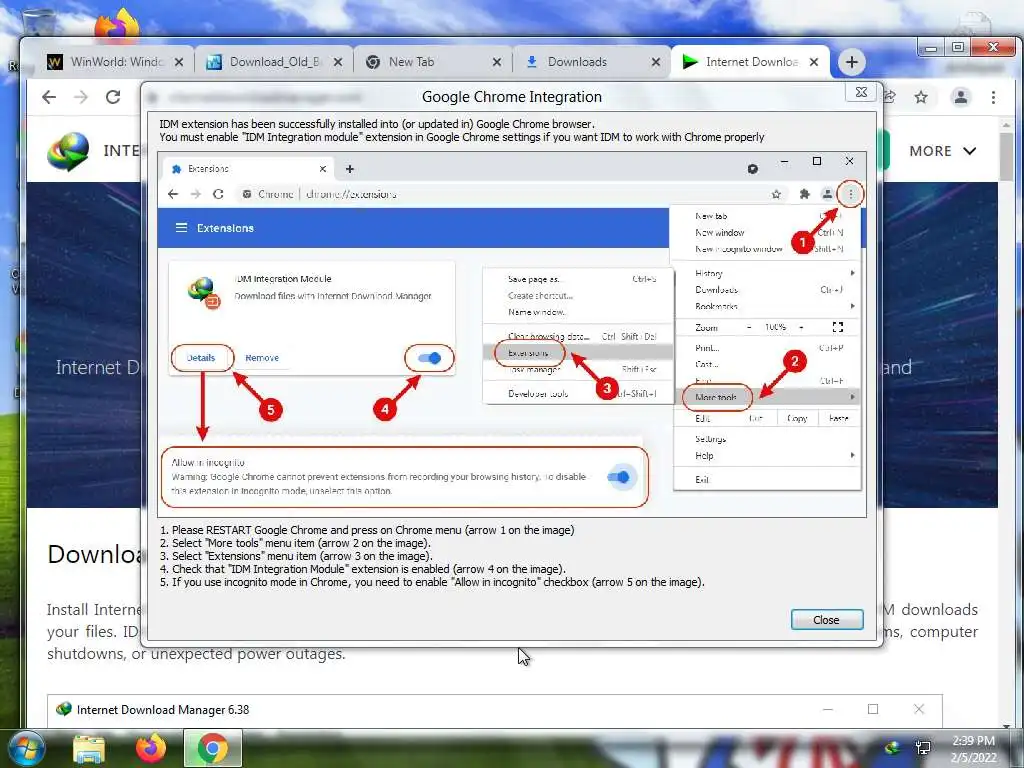Click the Chrome taskbar button
1024x768 pixels.
(x=213, y=748)
